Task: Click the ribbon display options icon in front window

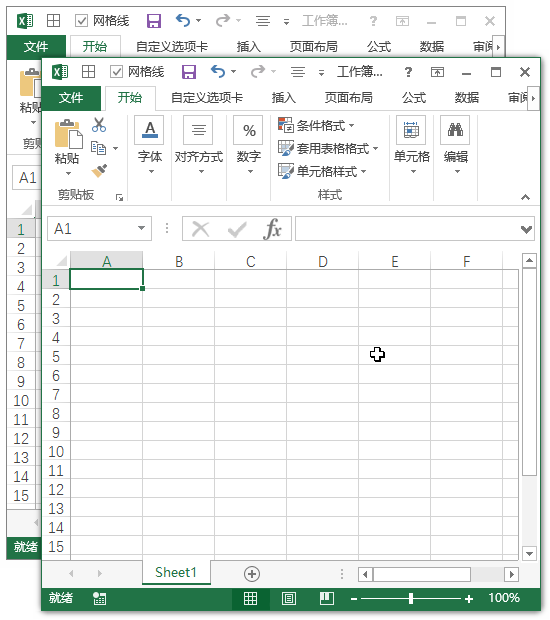Action: (437, 72)
